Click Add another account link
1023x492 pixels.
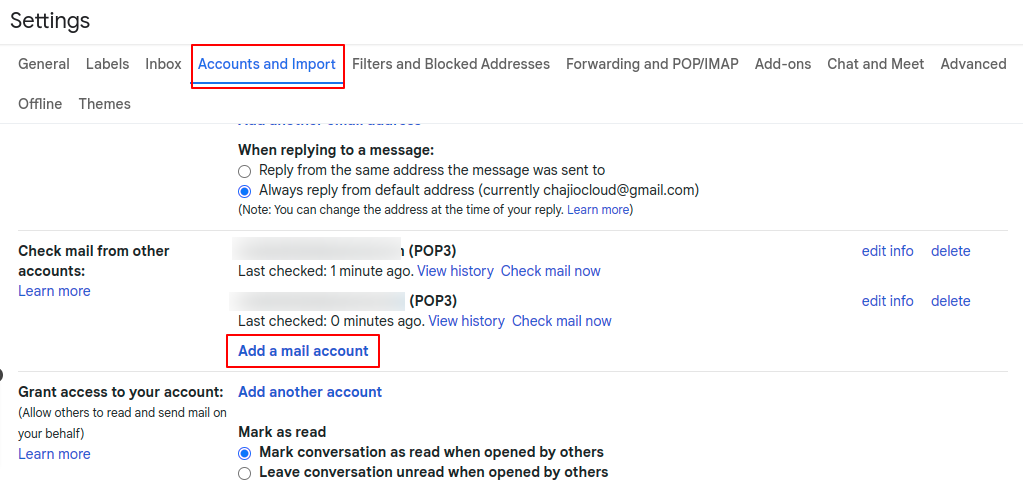tap(310, 392)
